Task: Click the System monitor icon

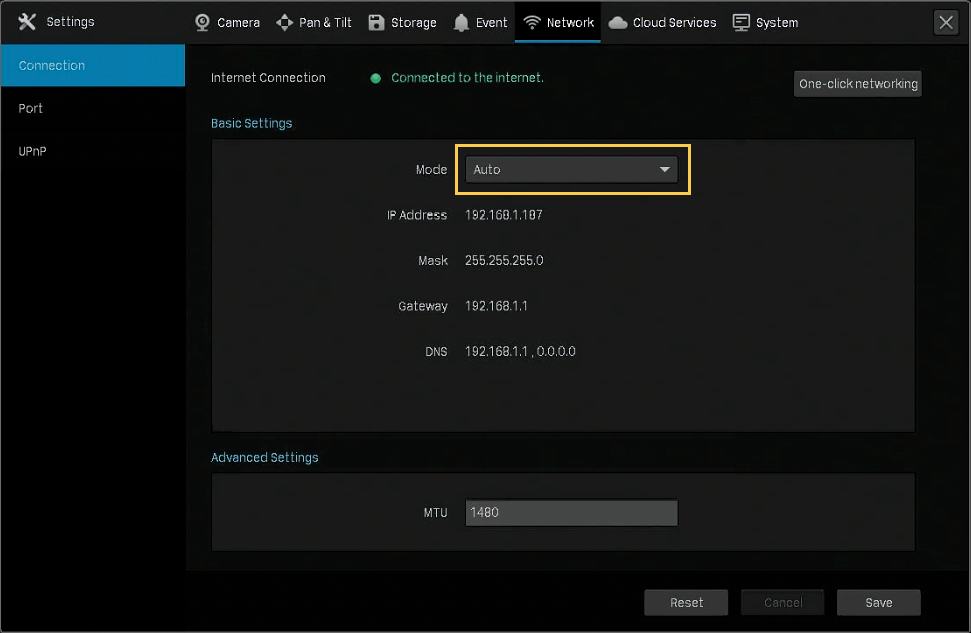Action: click(x=741, y=22)
